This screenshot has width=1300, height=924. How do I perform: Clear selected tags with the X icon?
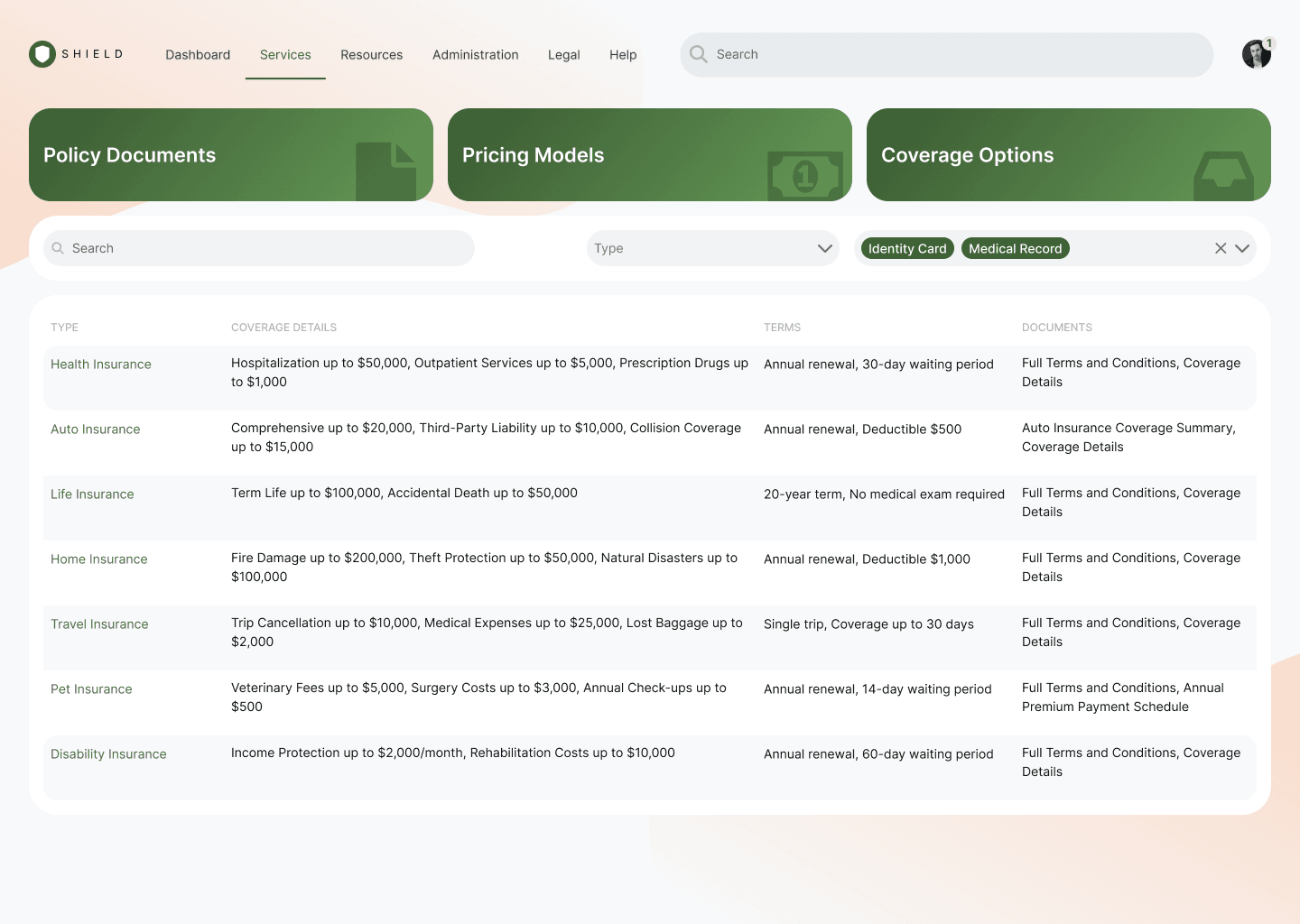coord(1220,248)
